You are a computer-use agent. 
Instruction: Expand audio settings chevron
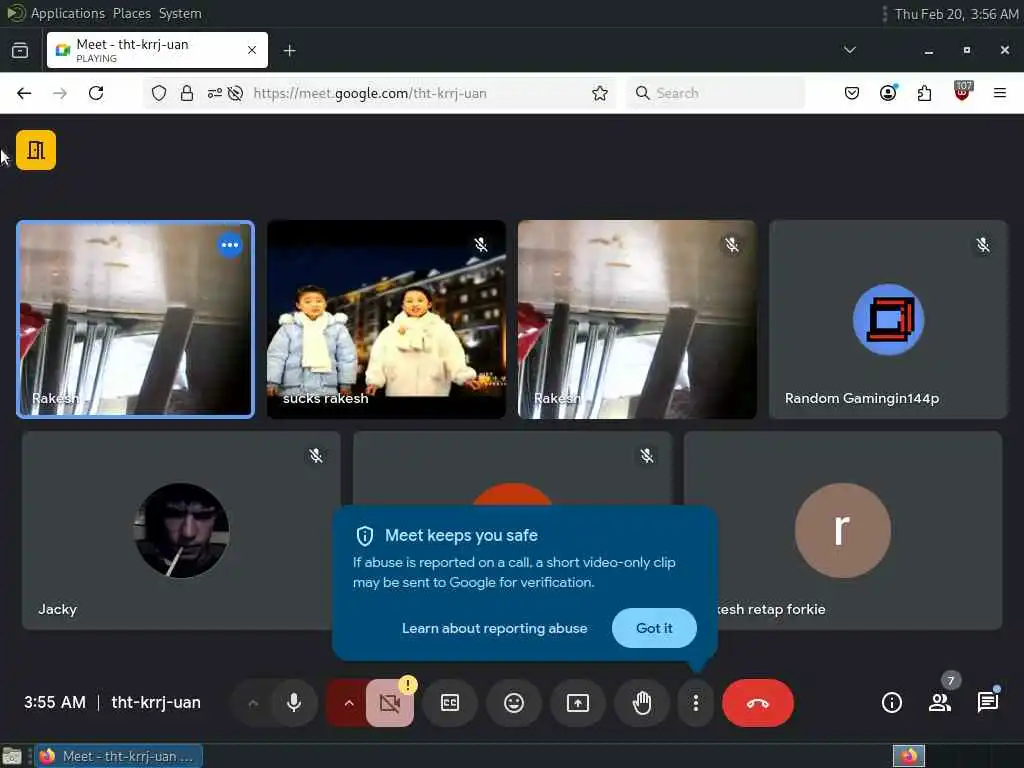click(x=253, y=703)
